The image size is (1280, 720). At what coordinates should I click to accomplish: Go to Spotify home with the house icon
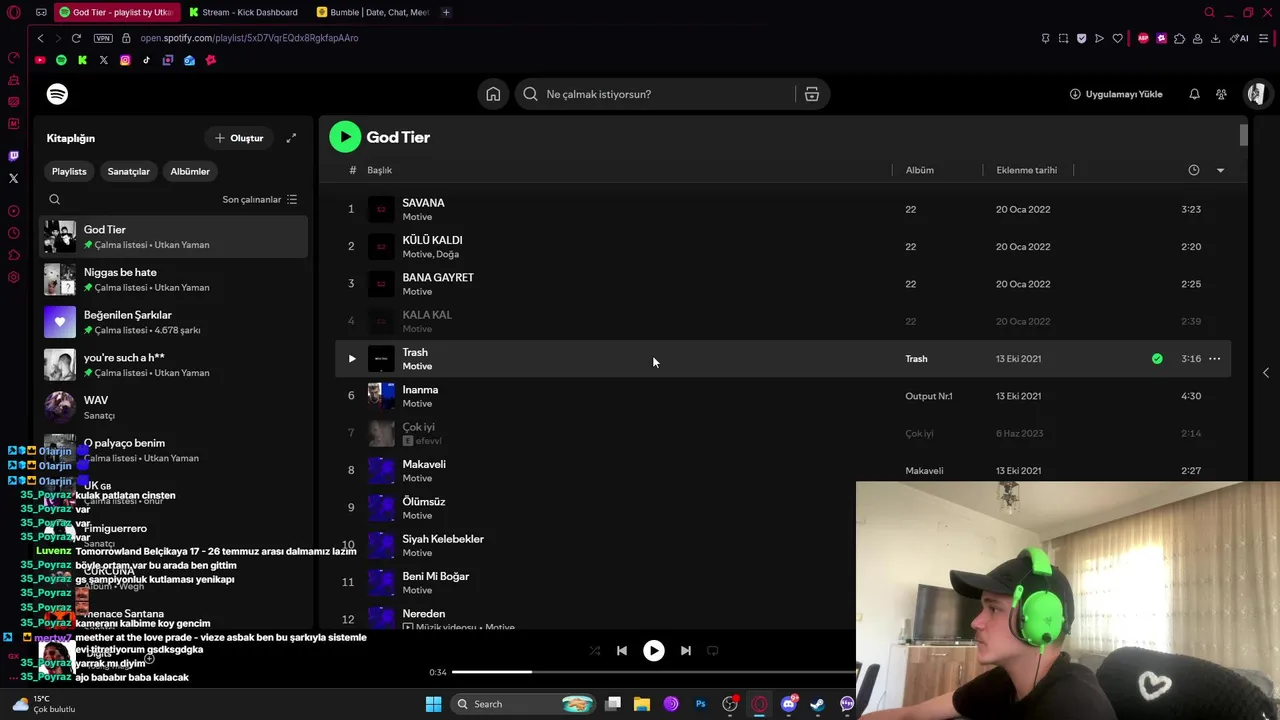click(x=493, y=94)
